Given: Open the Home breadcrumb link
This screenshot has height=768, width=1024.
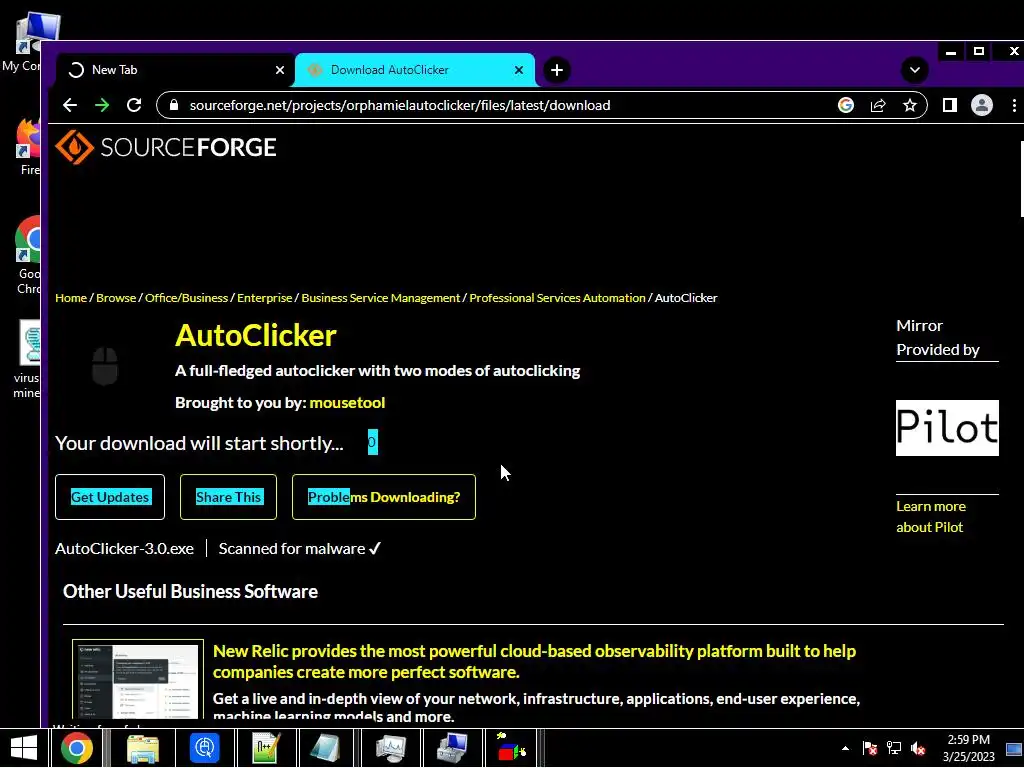Looking at the screenshot, I should [71, 298].
